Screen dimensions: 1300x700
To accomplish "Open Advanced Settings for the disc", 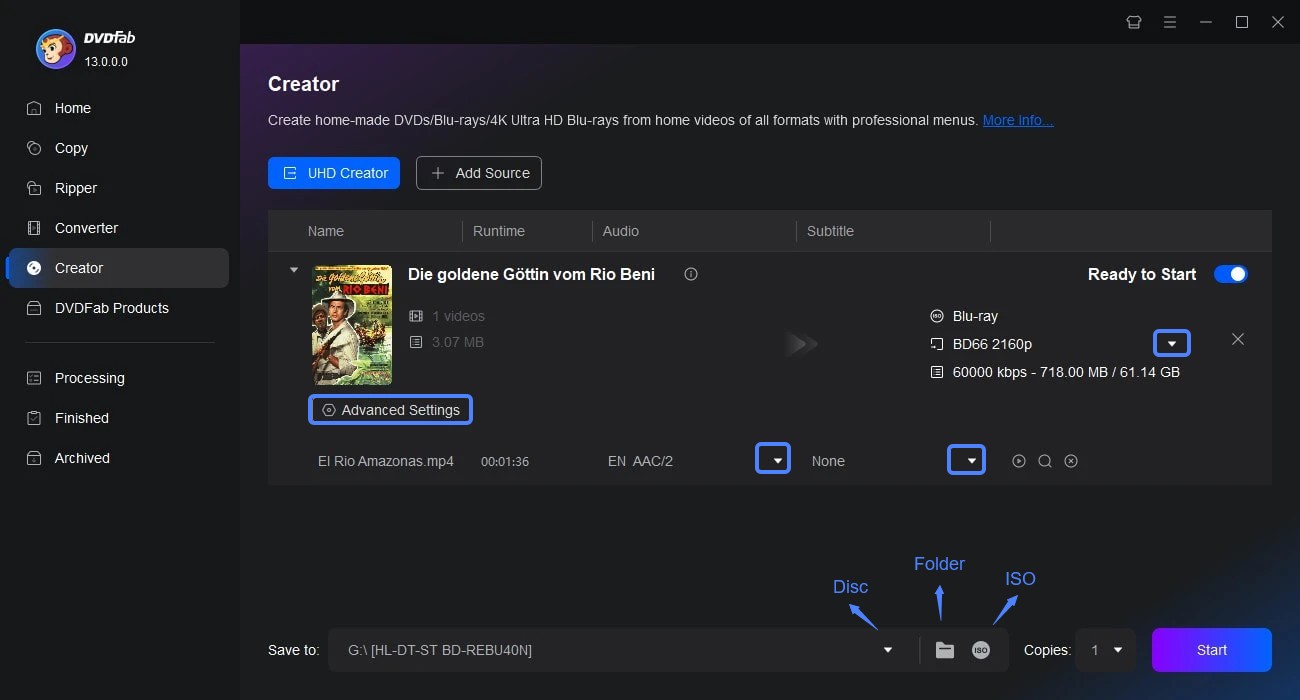I will click(x=390, y=409).
